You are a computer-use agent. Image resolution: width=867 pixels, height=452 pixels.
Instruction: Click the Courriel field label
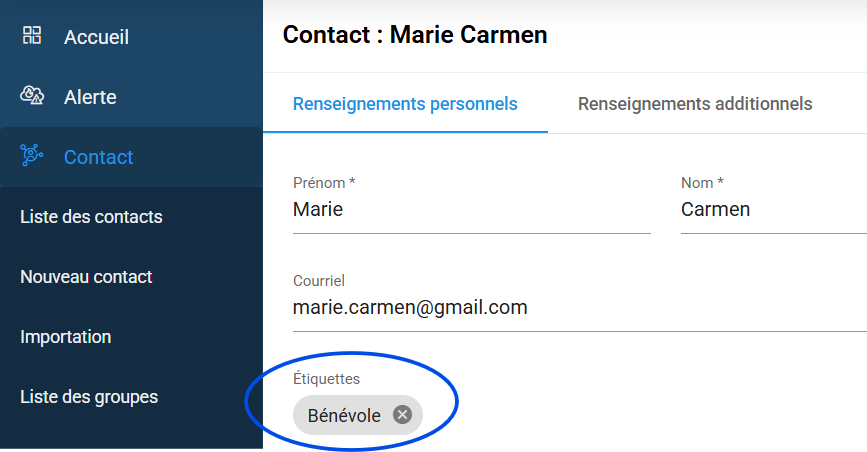click(319, 281)
